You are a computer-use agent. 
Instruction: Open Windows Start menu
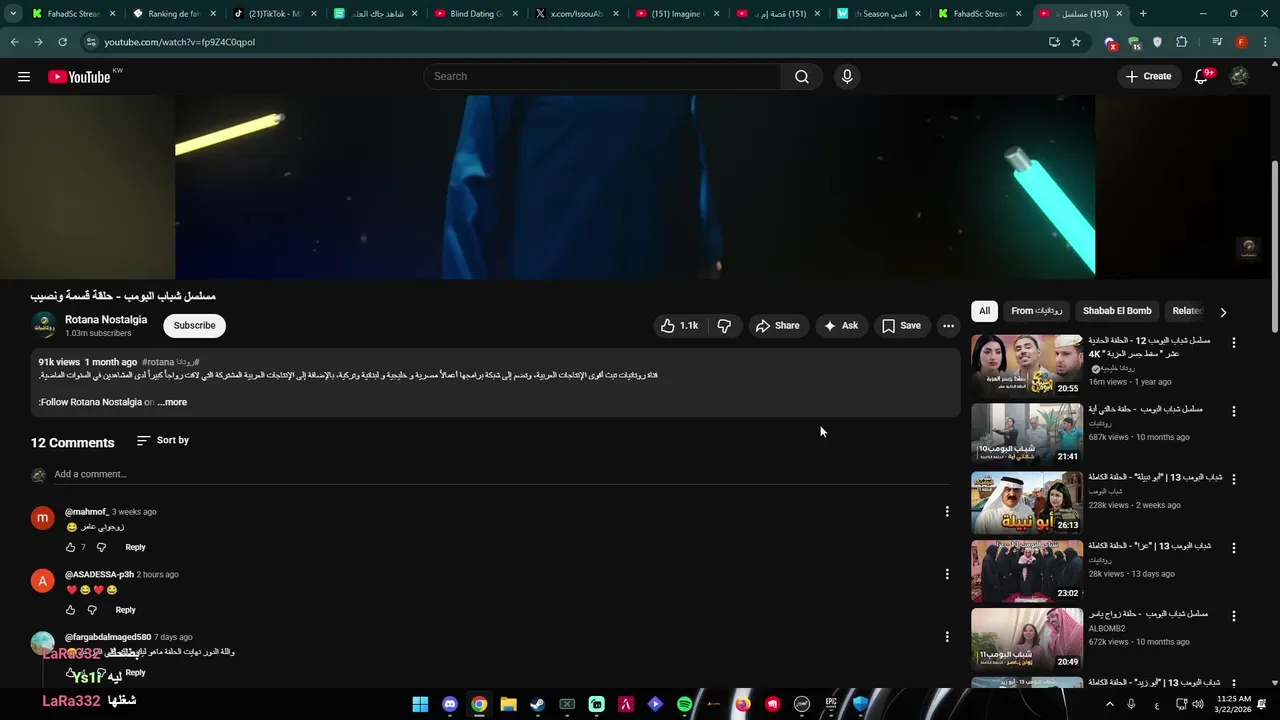coord(420,704)
